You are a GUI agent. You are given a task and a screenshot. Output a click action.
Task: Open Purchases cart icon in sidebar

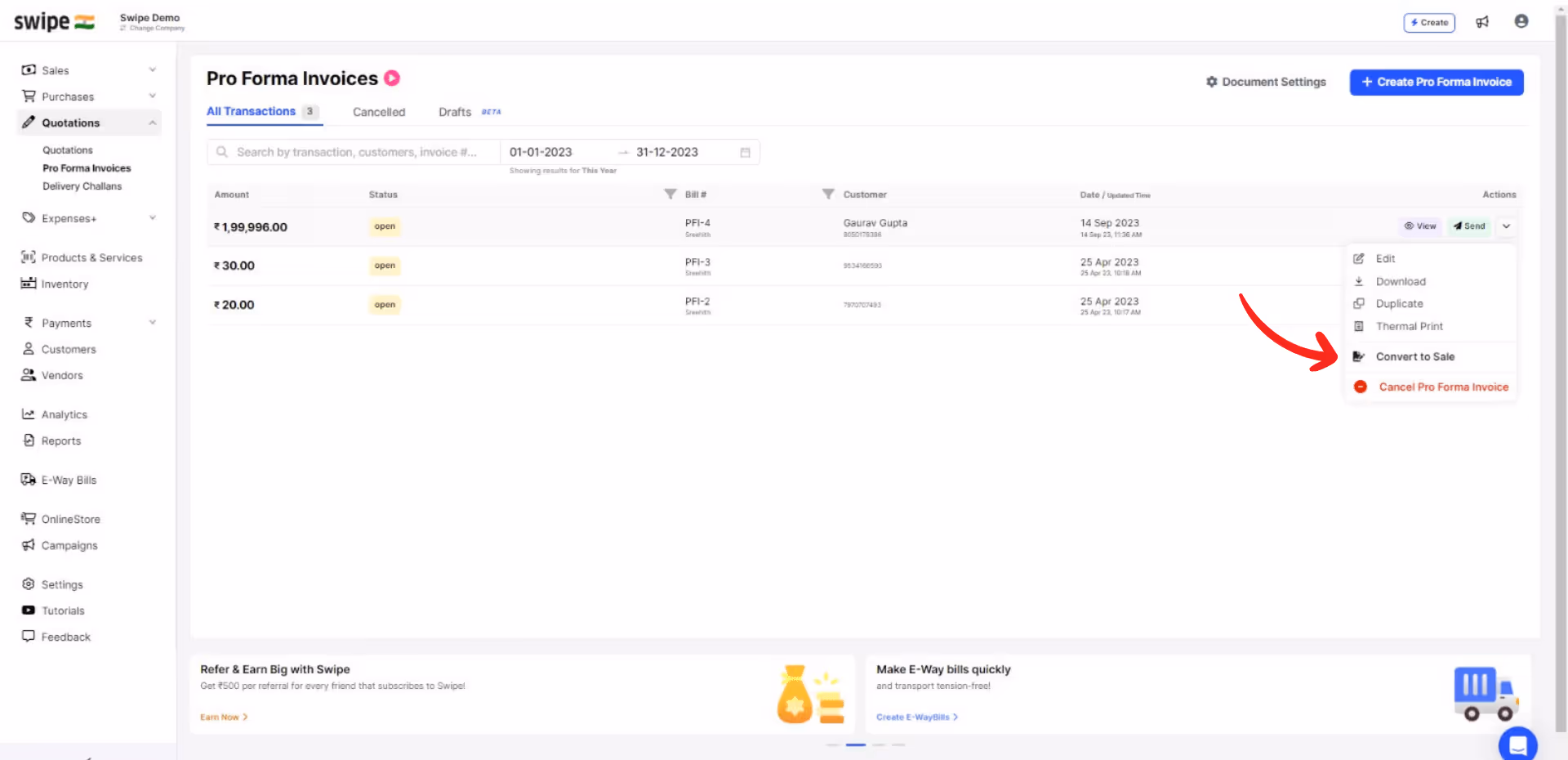(29, 96)
